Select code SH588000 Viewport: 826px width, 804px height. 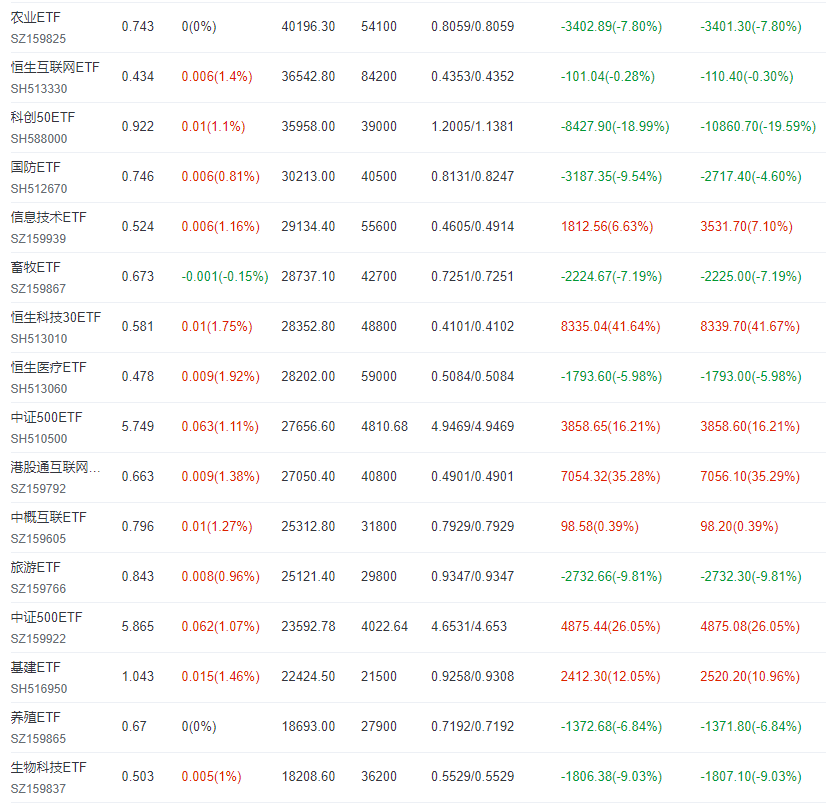coord(39,139)
